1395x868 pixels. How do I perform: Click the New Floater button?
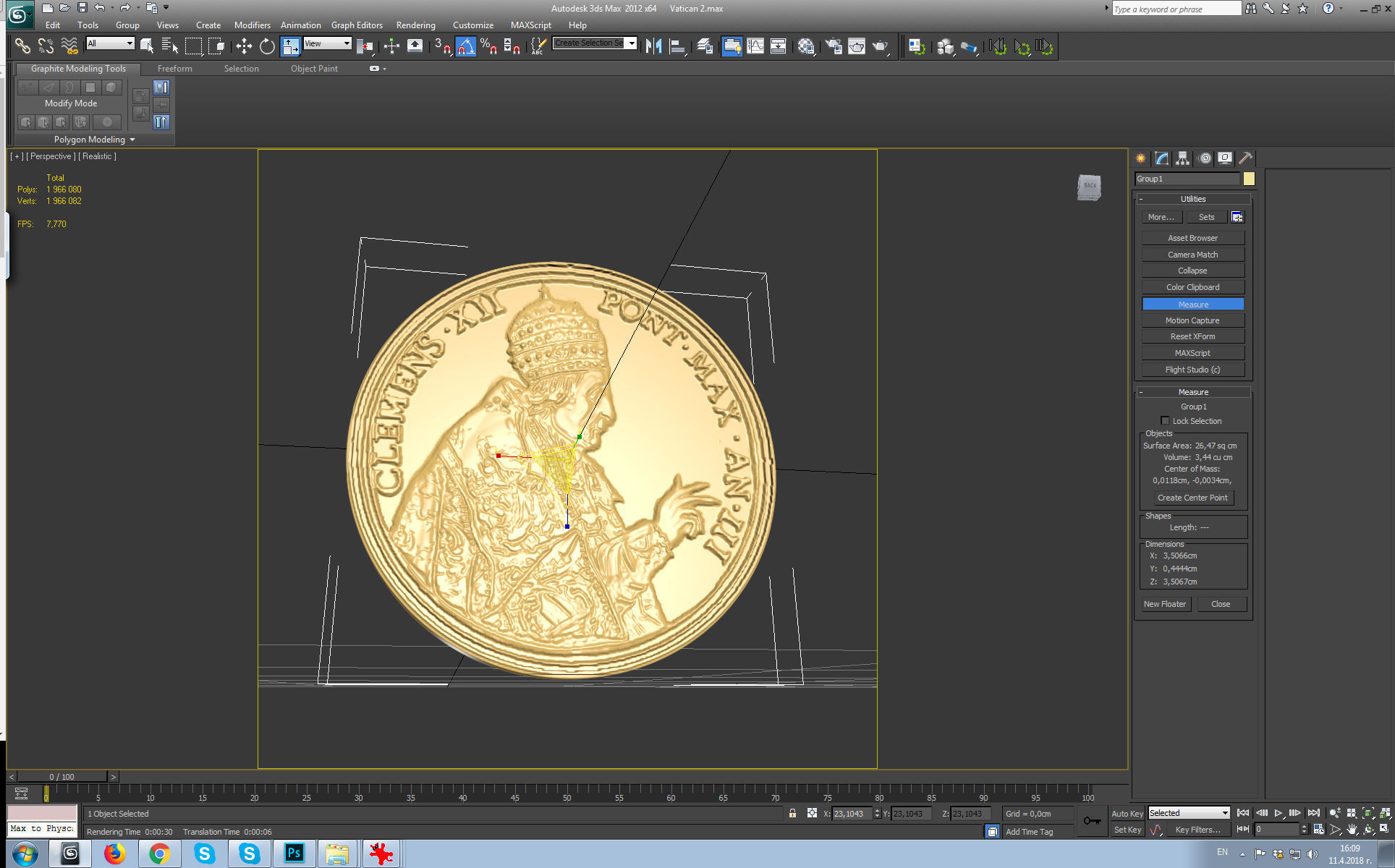(x=1165, y=604)
